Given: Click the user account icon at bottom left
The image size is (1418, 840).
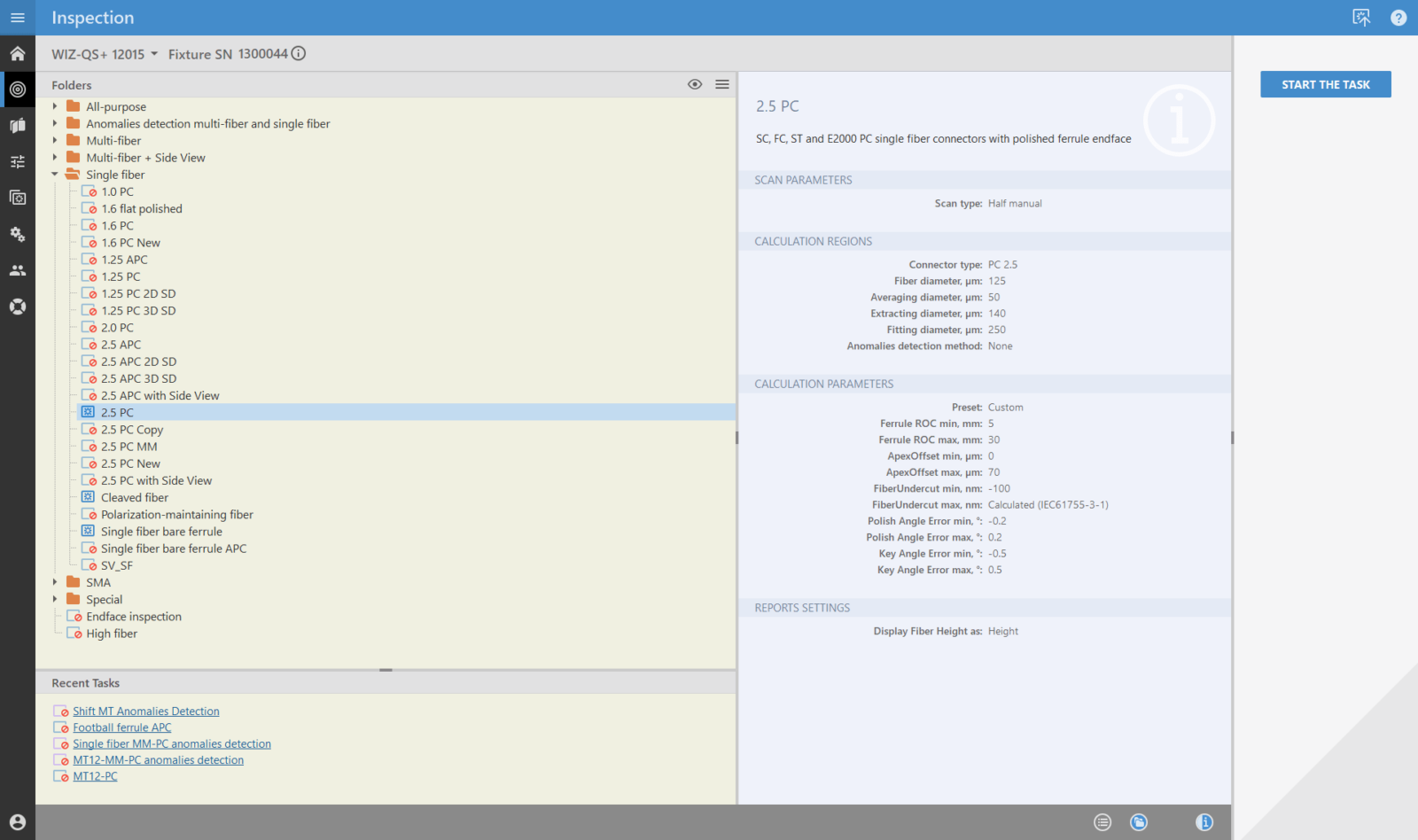Looking at the screenshot, I should (17, 822).
